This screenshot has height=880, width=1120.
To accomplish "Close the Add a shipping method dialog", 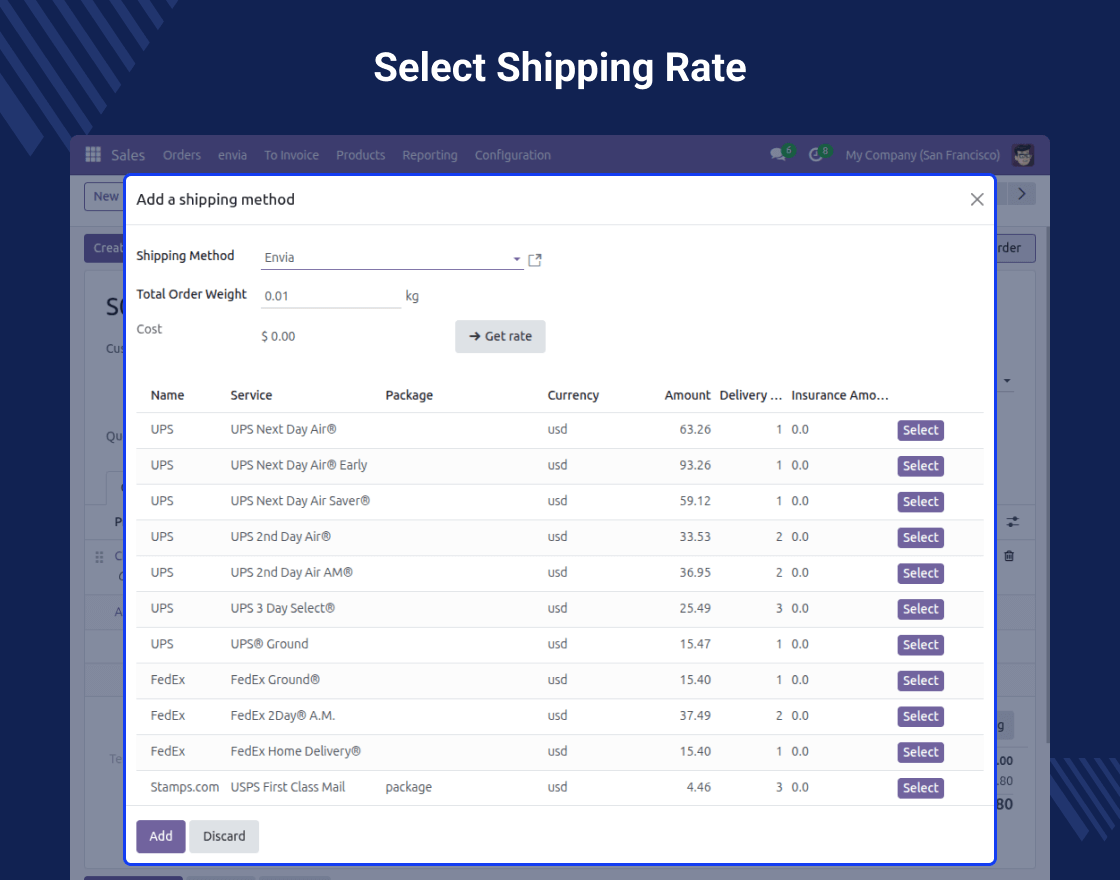I will (x=977, y=199).
